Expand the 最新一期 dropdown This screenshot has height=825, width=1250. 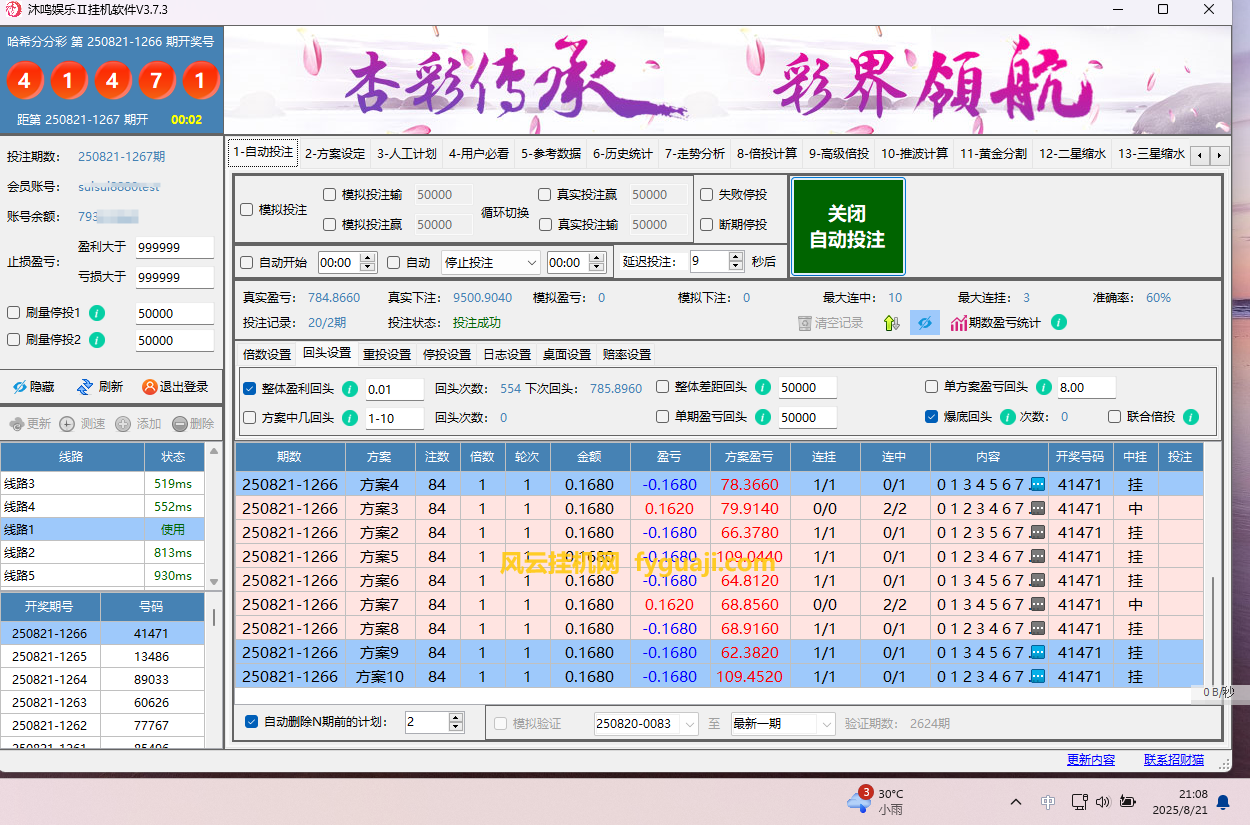pos(781,723)
